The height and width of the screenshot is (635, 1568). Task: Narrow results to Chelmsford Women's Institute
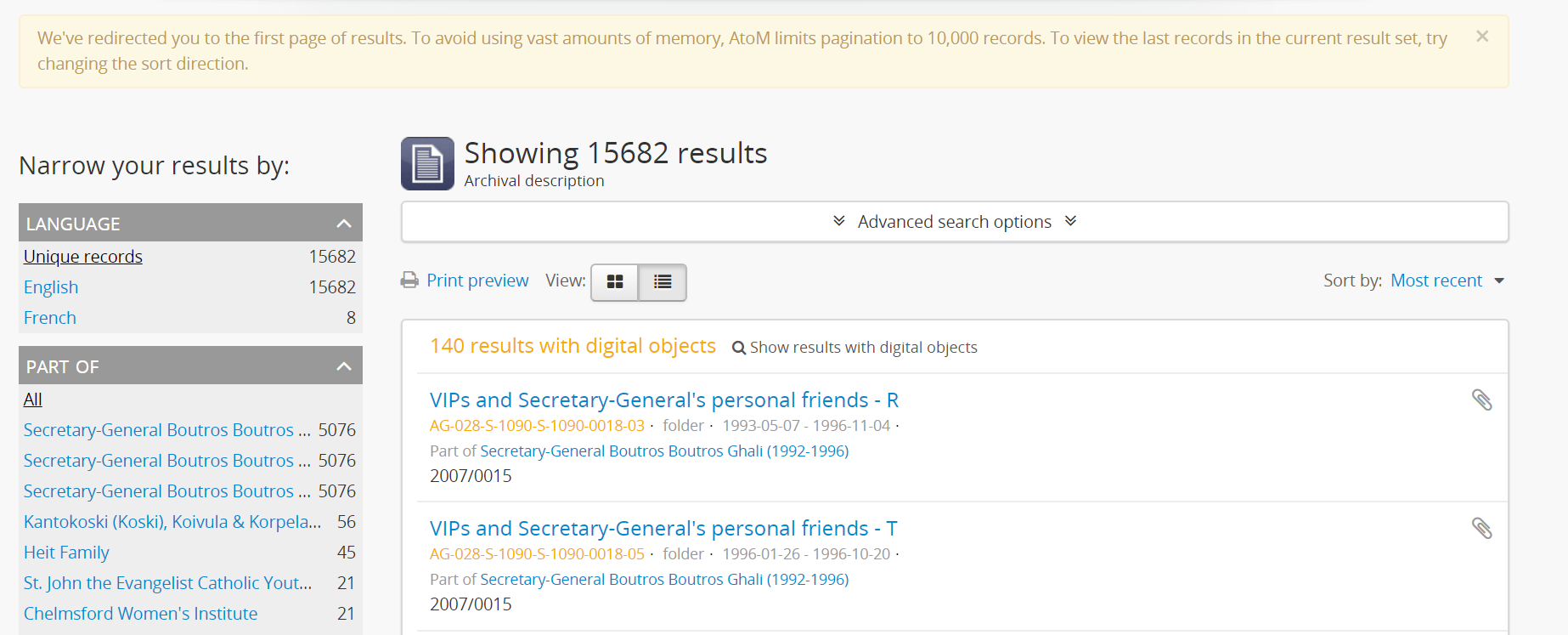tap(140, 614)
